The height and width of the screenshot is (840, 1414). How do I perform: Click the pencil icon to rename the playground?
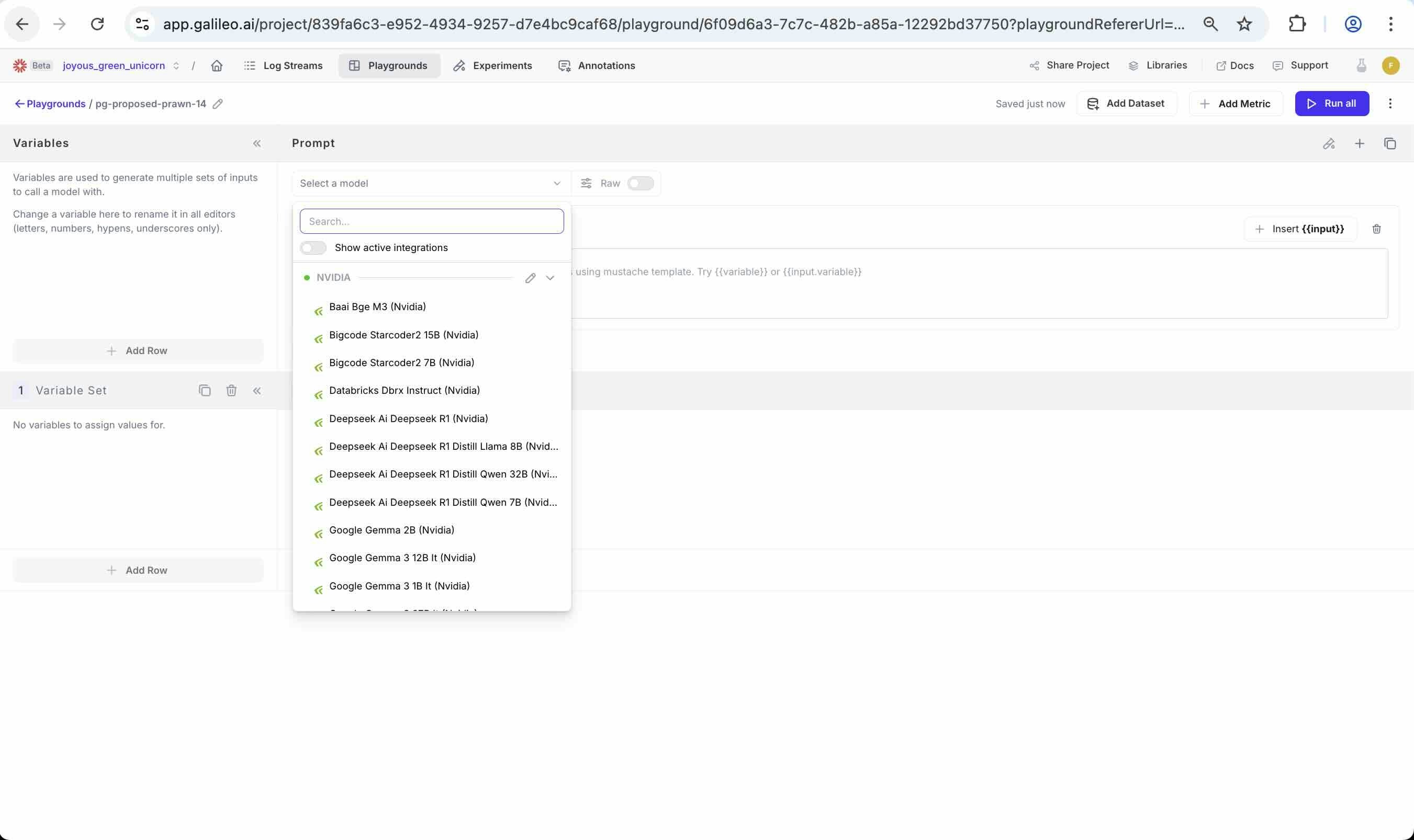pyautogui.click(x=218, y=104)
